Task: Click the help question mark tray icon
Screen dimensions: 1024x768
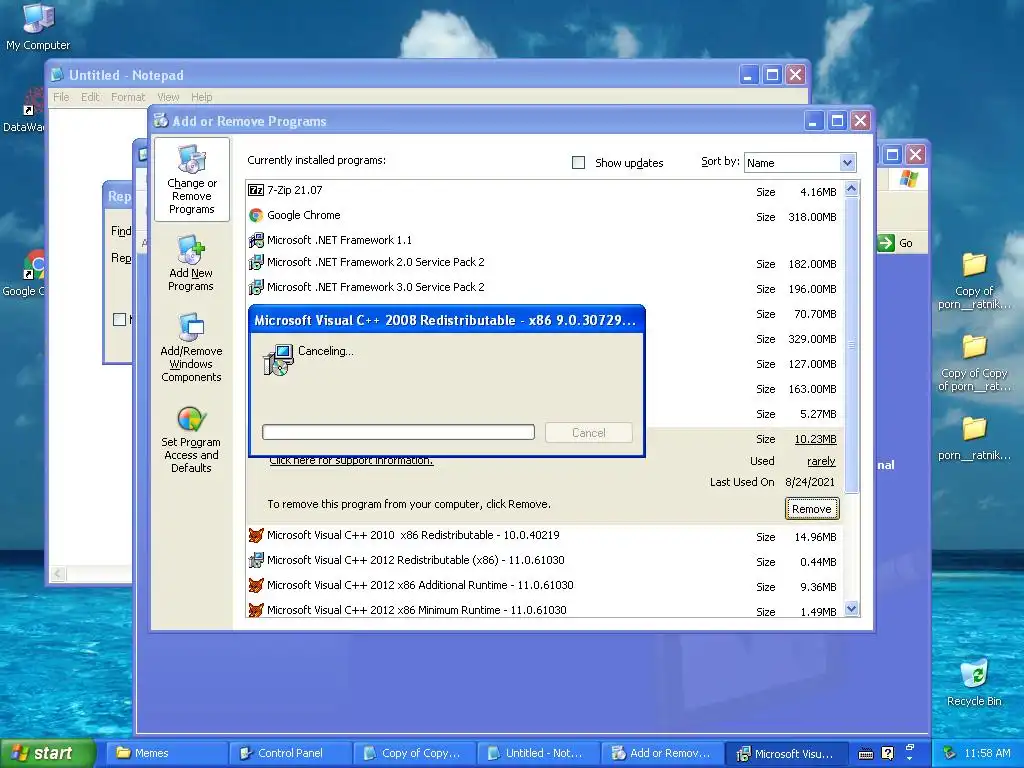Action: [x=887, y=753]
